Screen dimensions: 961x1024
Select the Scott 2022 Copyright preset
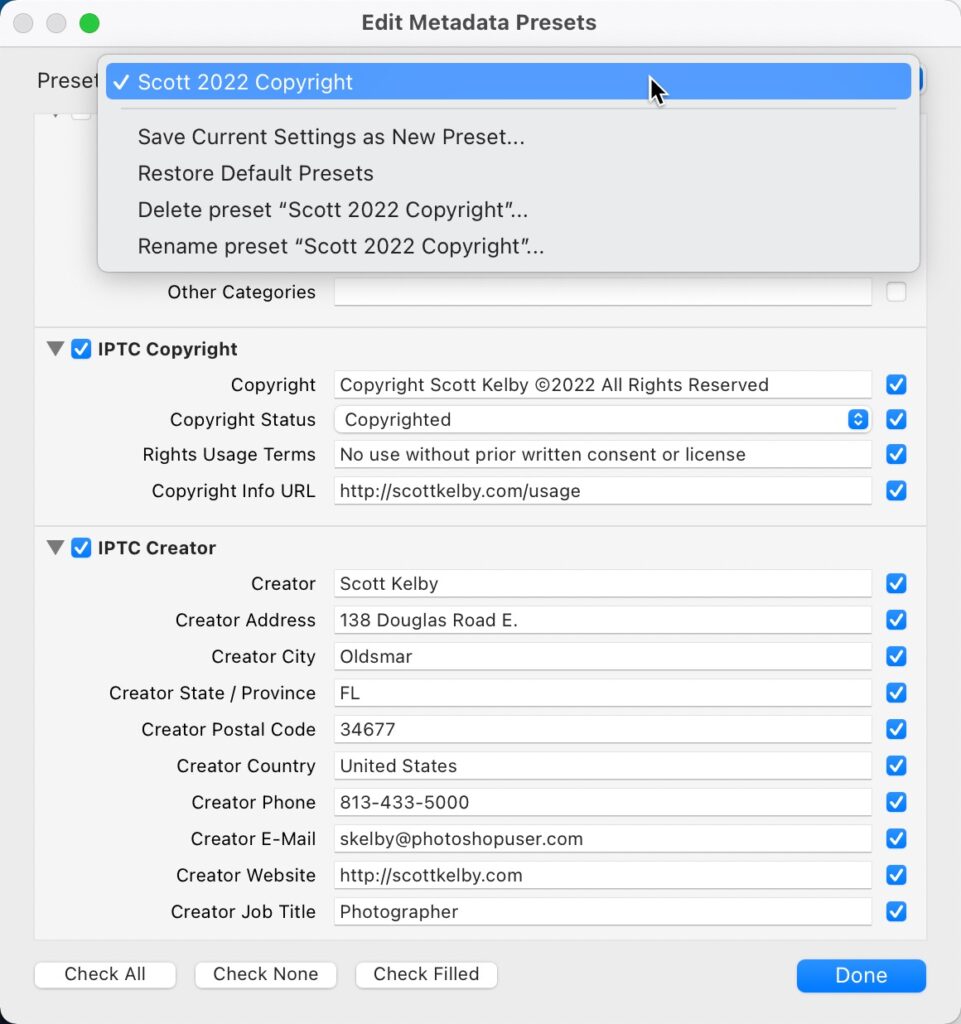508,82
